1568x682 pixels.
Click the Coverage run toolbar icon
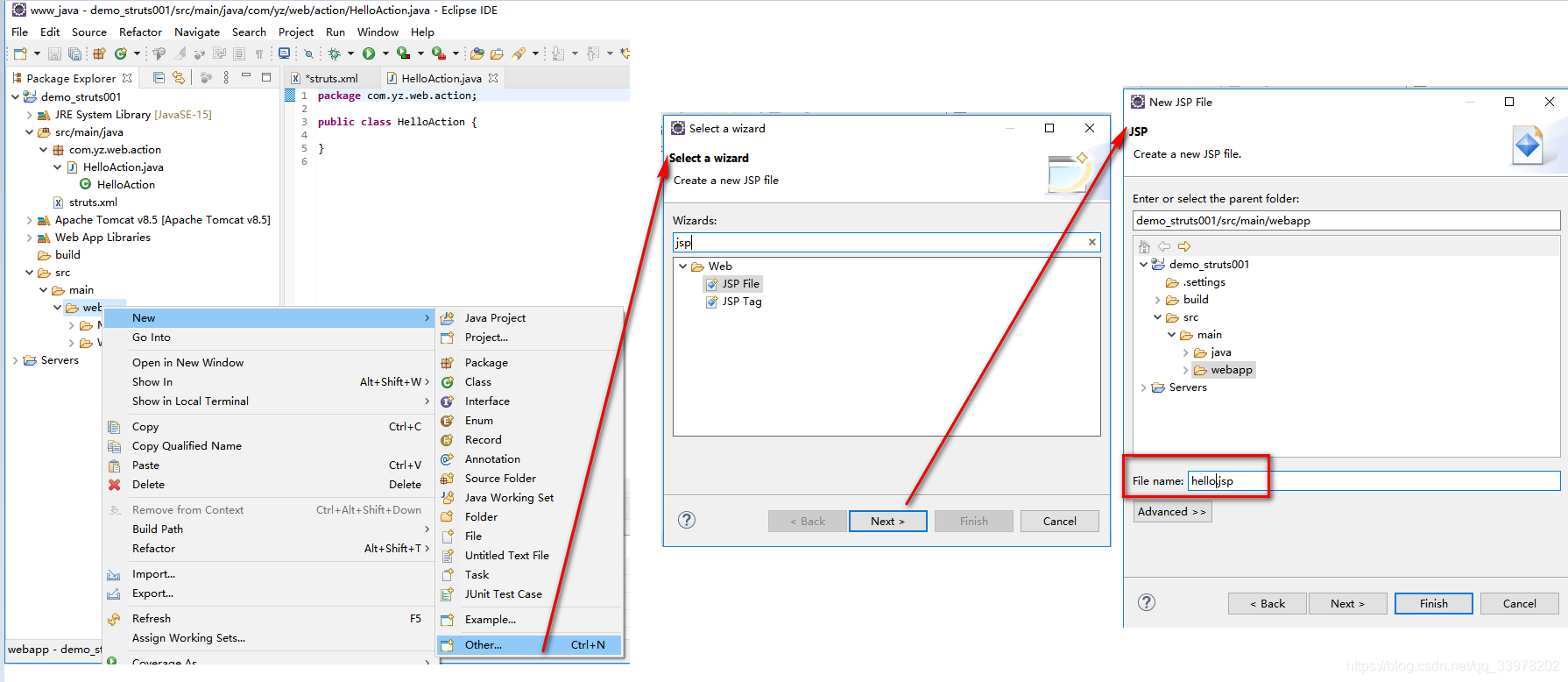tap(403, 53)
